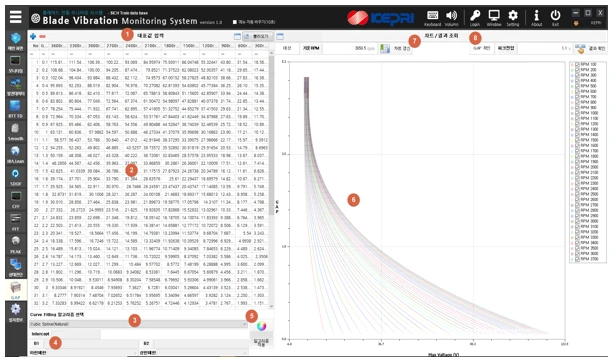
Task: Toggle the RPM 300 legend checkbox
Action: [577, 75]
